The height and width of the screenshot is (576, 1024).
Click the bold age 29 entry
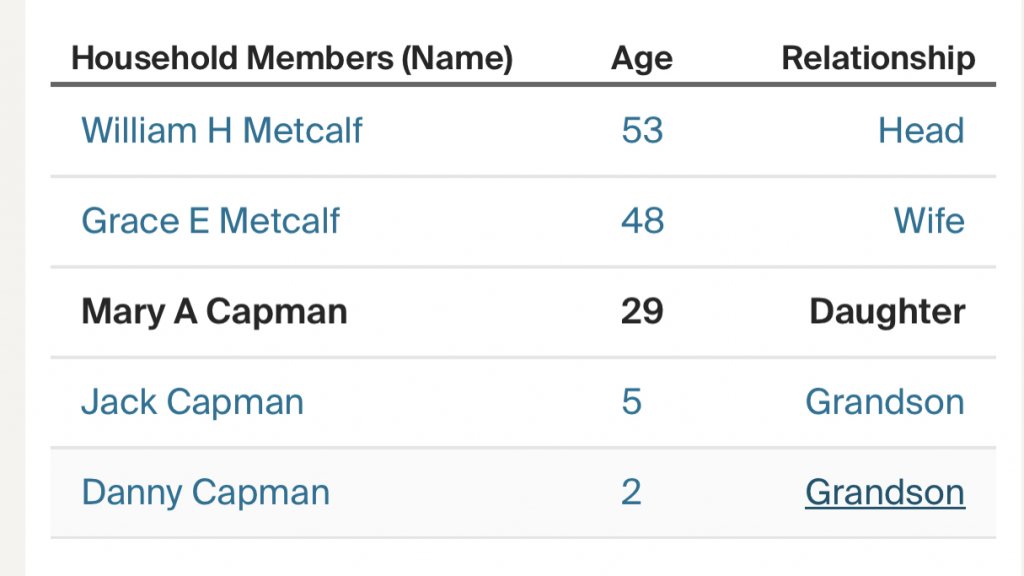(641, 312)
